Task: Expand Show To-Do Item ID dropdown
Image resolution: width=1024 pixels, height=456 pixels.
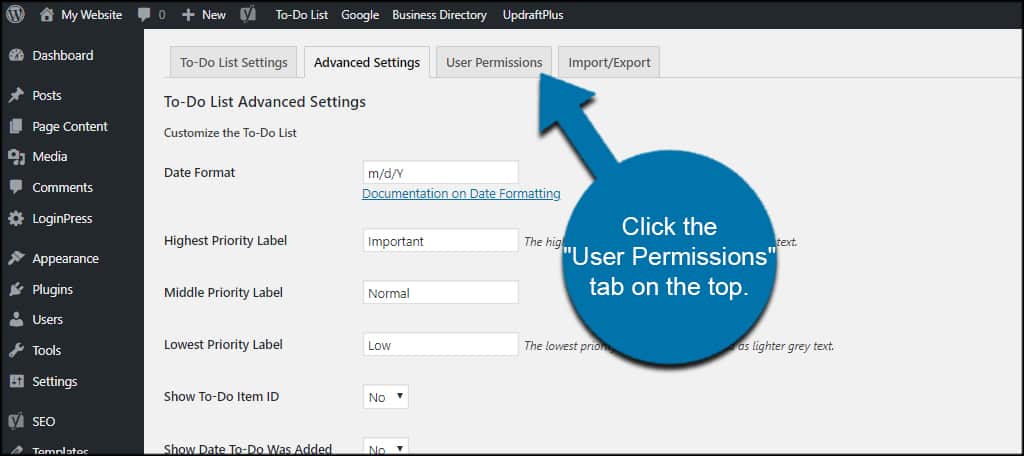Action: 385,397
